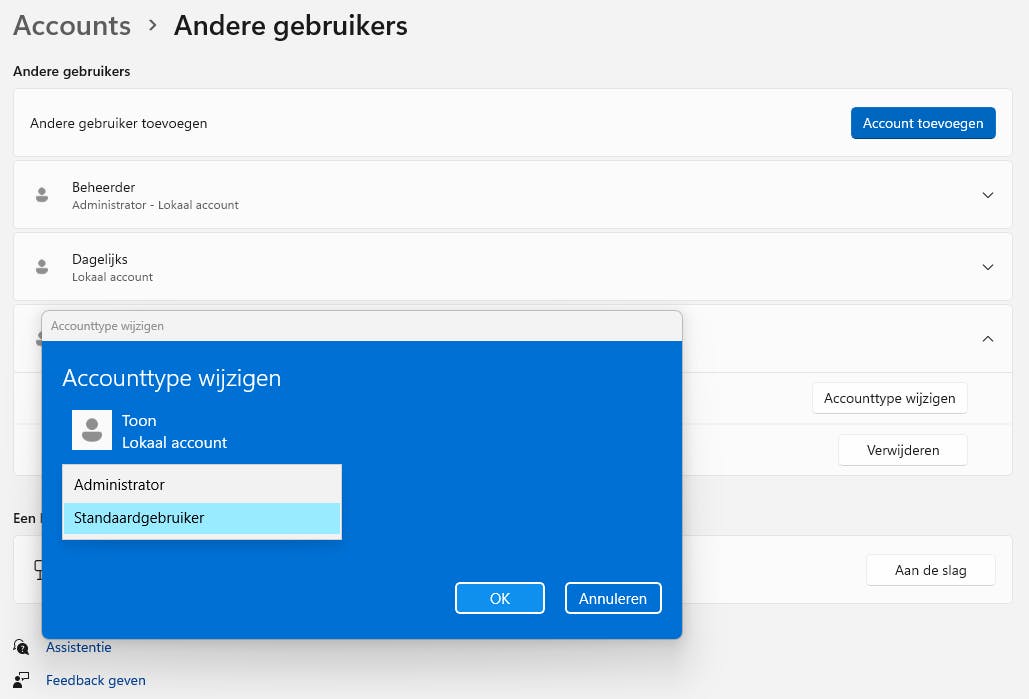Open the Assistentie link
This screenshot has height=699, width=1029.
(79, 647)
